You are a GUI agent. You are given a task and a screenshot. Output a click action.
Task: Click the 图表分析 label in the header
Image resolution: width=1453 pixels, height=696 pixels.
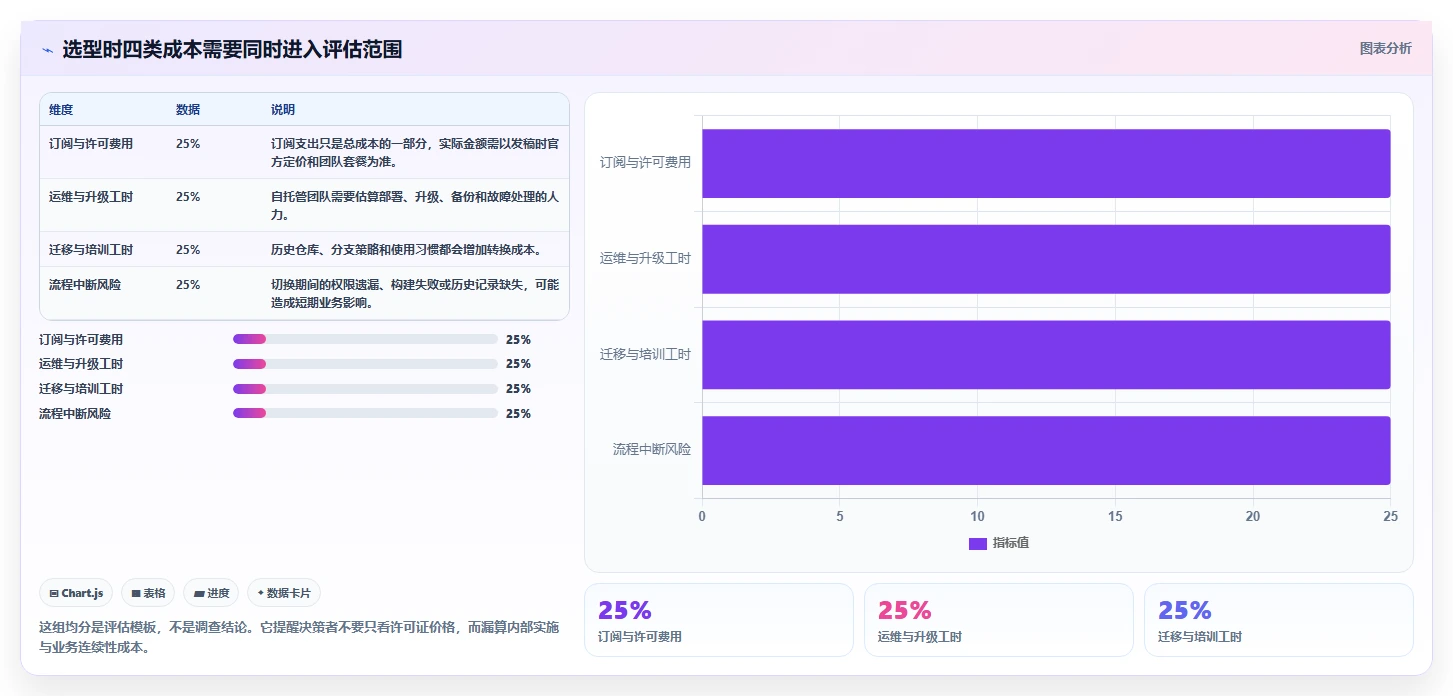pos(1385,48)
